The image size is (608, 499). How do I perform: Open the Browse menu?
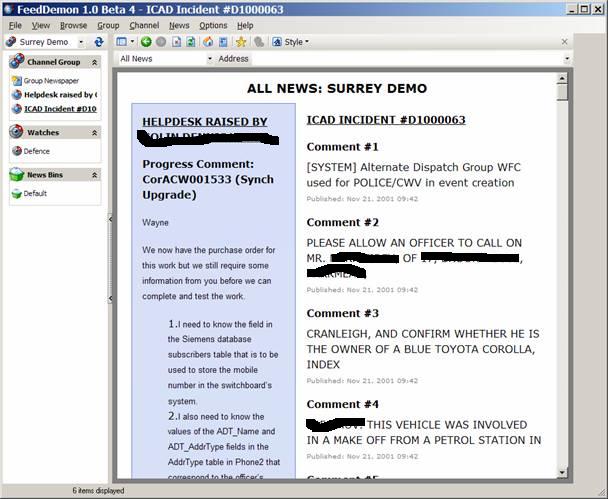click(x=73, y=26)
